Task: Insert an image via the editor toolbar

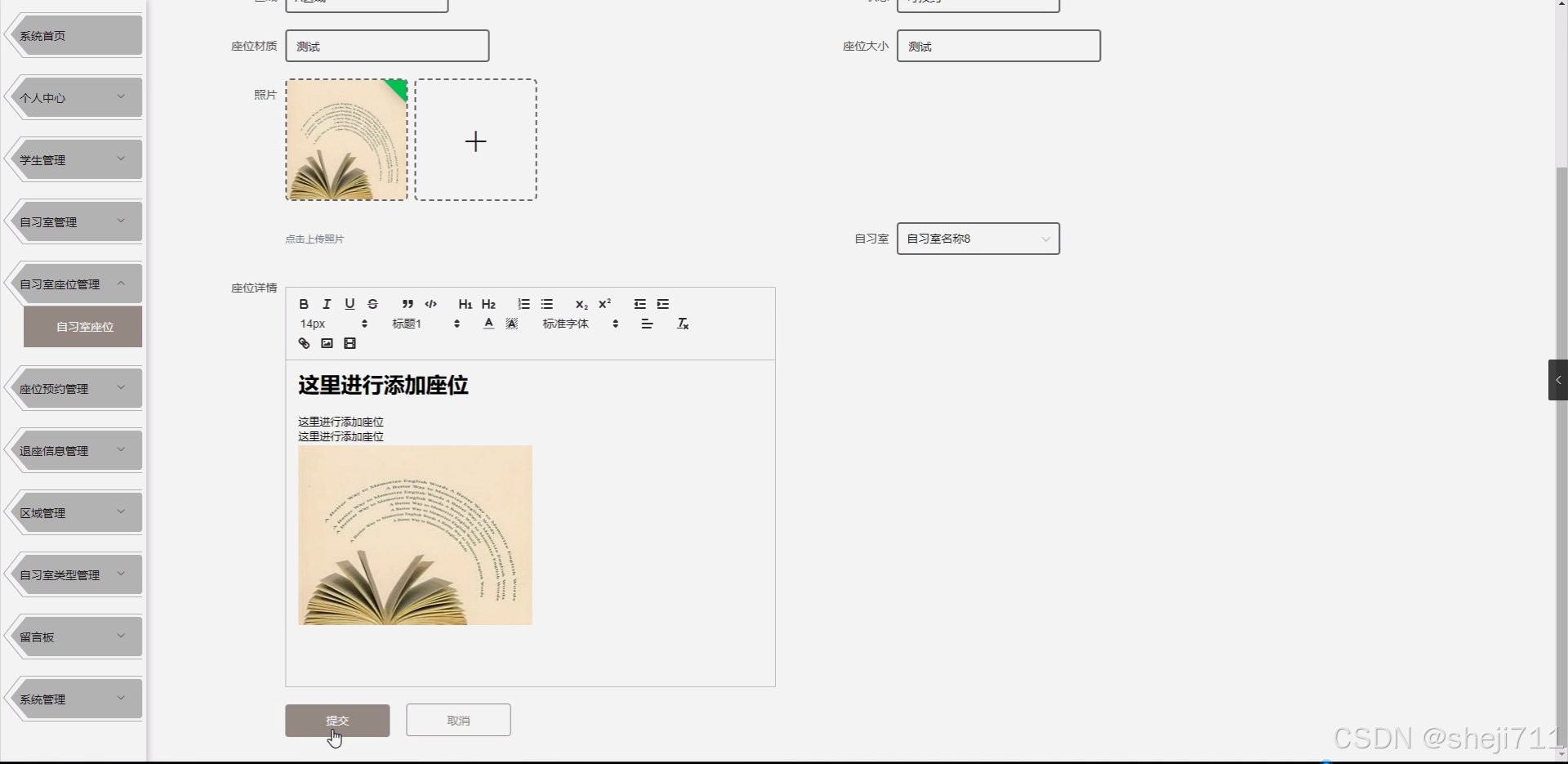Action: tap(326, 343)
